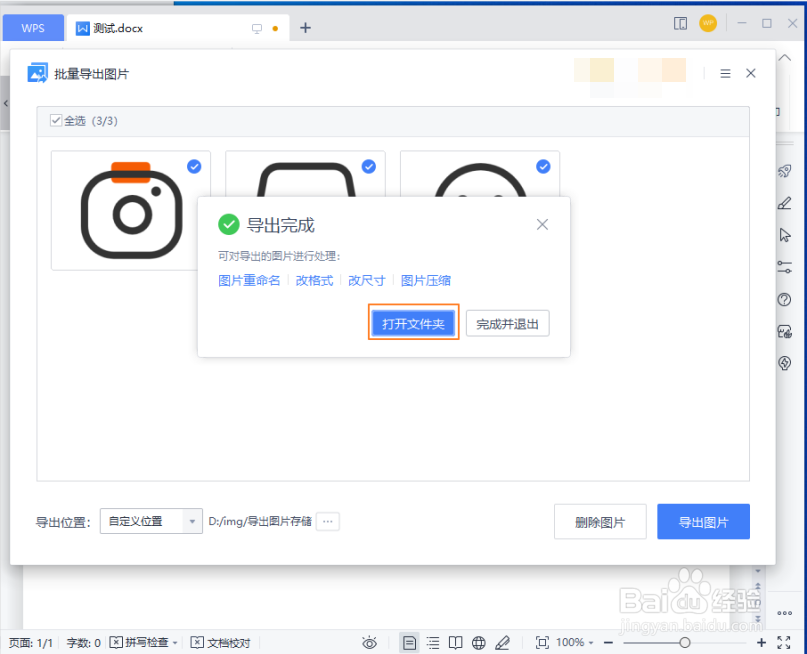Click the zoom out minus button

pyautogui.click(x=608, y=642)
